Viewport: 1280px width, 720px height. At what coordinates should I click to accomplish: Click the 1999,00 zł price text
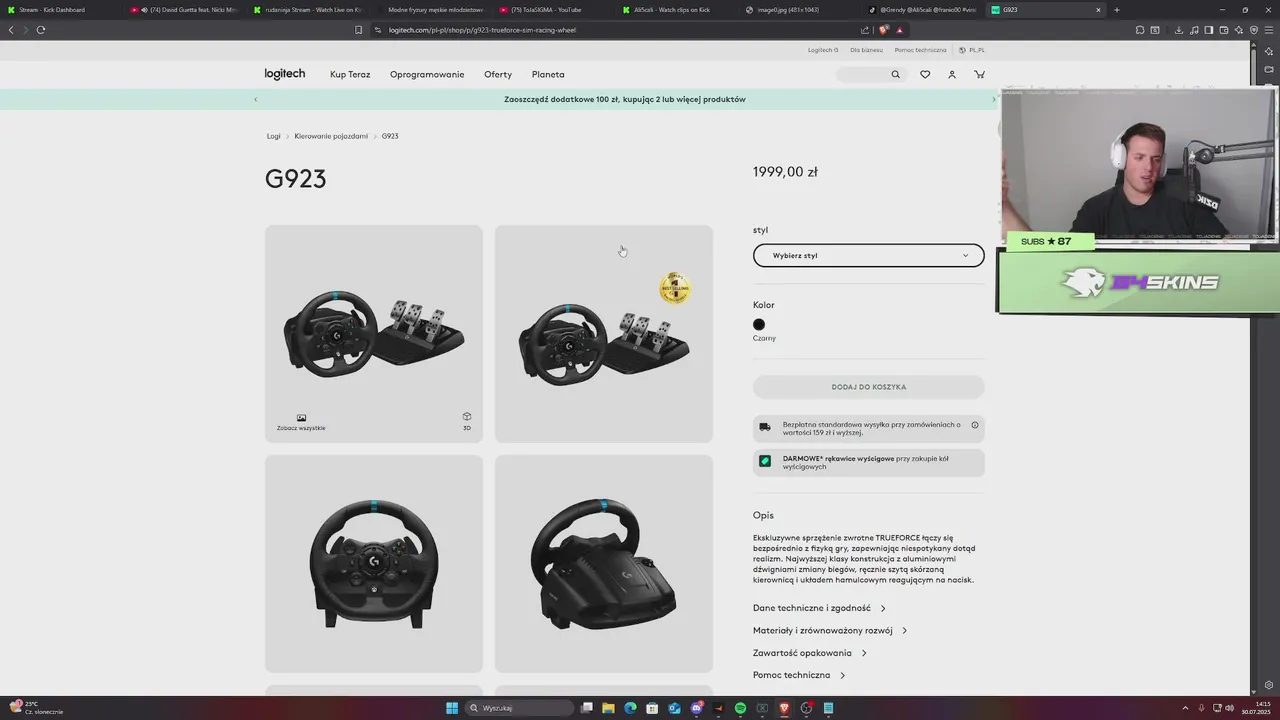pyautogui.click(x=785, y=172)
